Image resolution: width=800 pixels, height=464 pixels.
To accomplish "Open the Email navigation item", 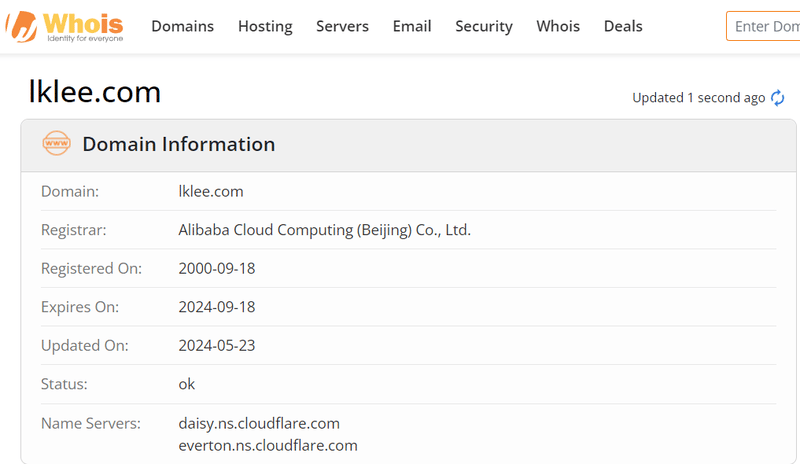I will click(x=412, y=26).
